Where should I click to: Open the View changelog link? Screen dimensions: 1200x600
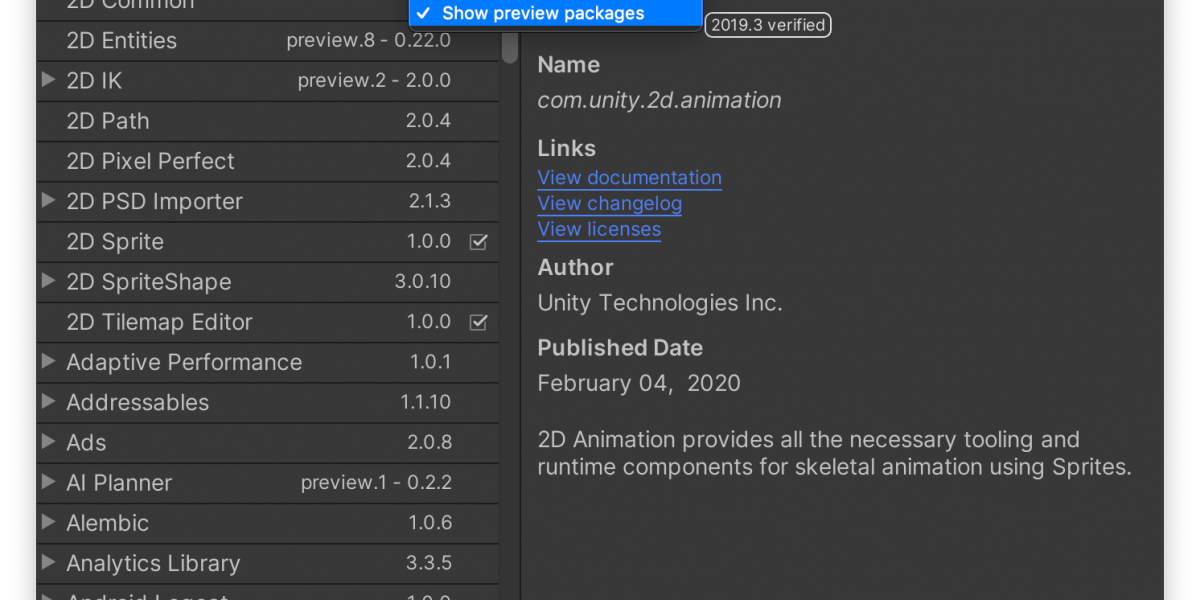(609, 204)
